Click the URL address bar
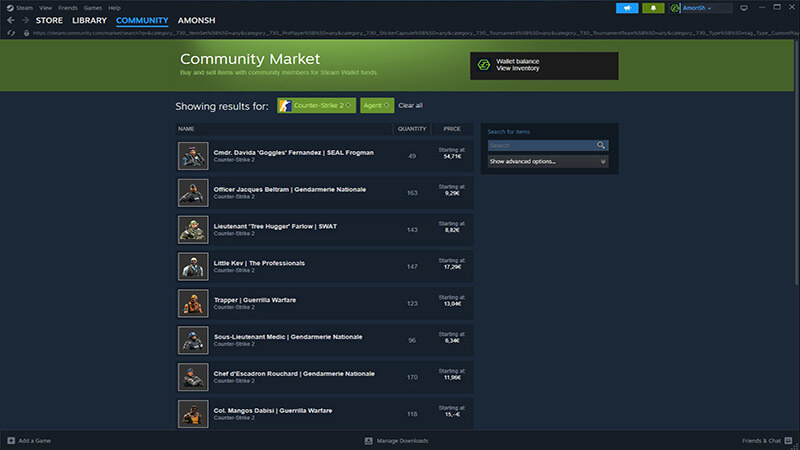 pos(414,33)
